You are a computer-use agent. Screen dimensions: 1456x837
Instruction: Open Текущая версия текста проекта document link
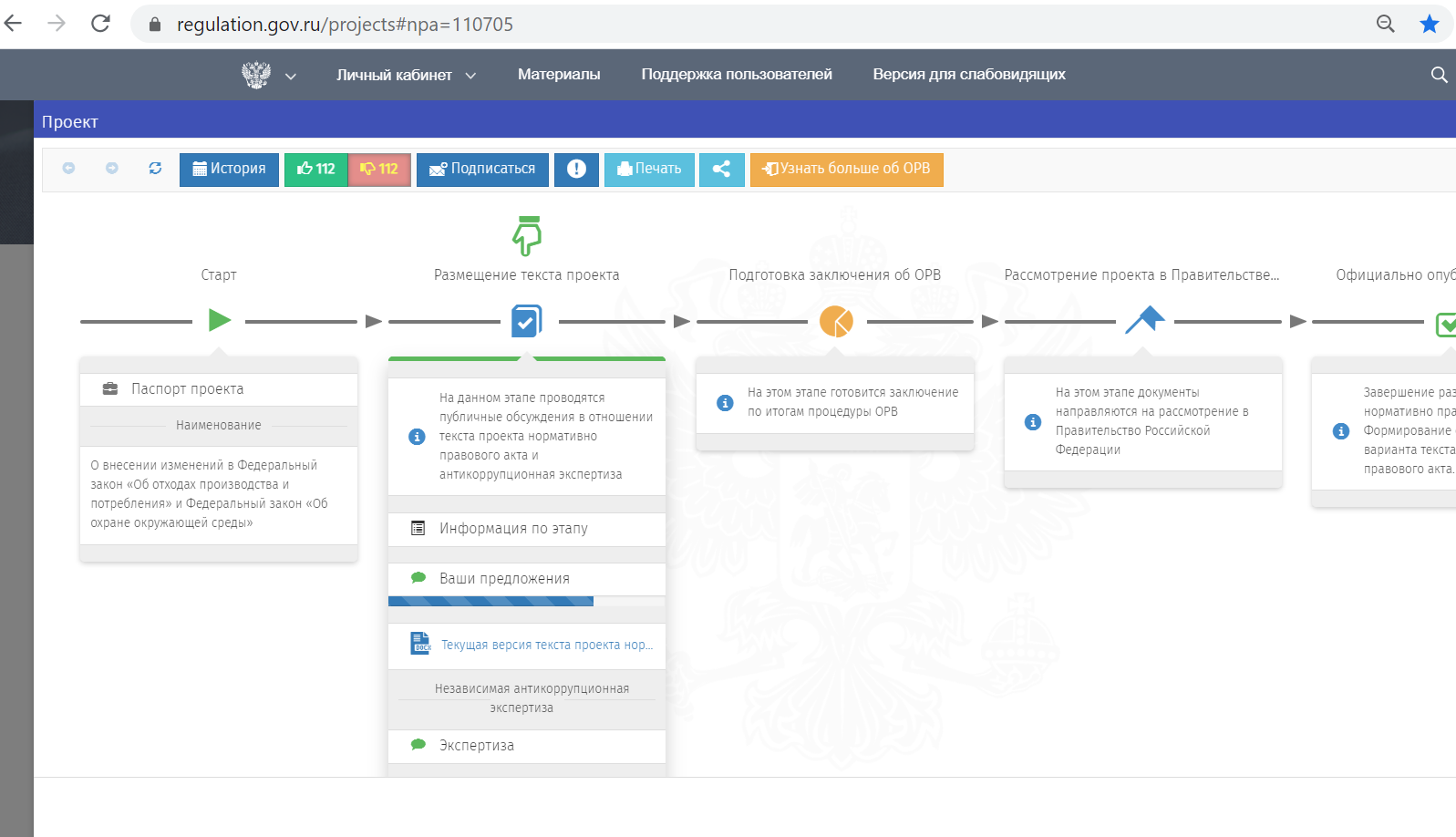coord(546,646)
